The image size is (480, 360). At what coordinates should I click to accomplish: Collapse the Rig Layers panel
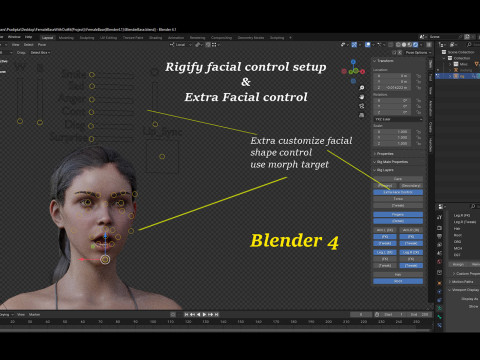point(385,170)
